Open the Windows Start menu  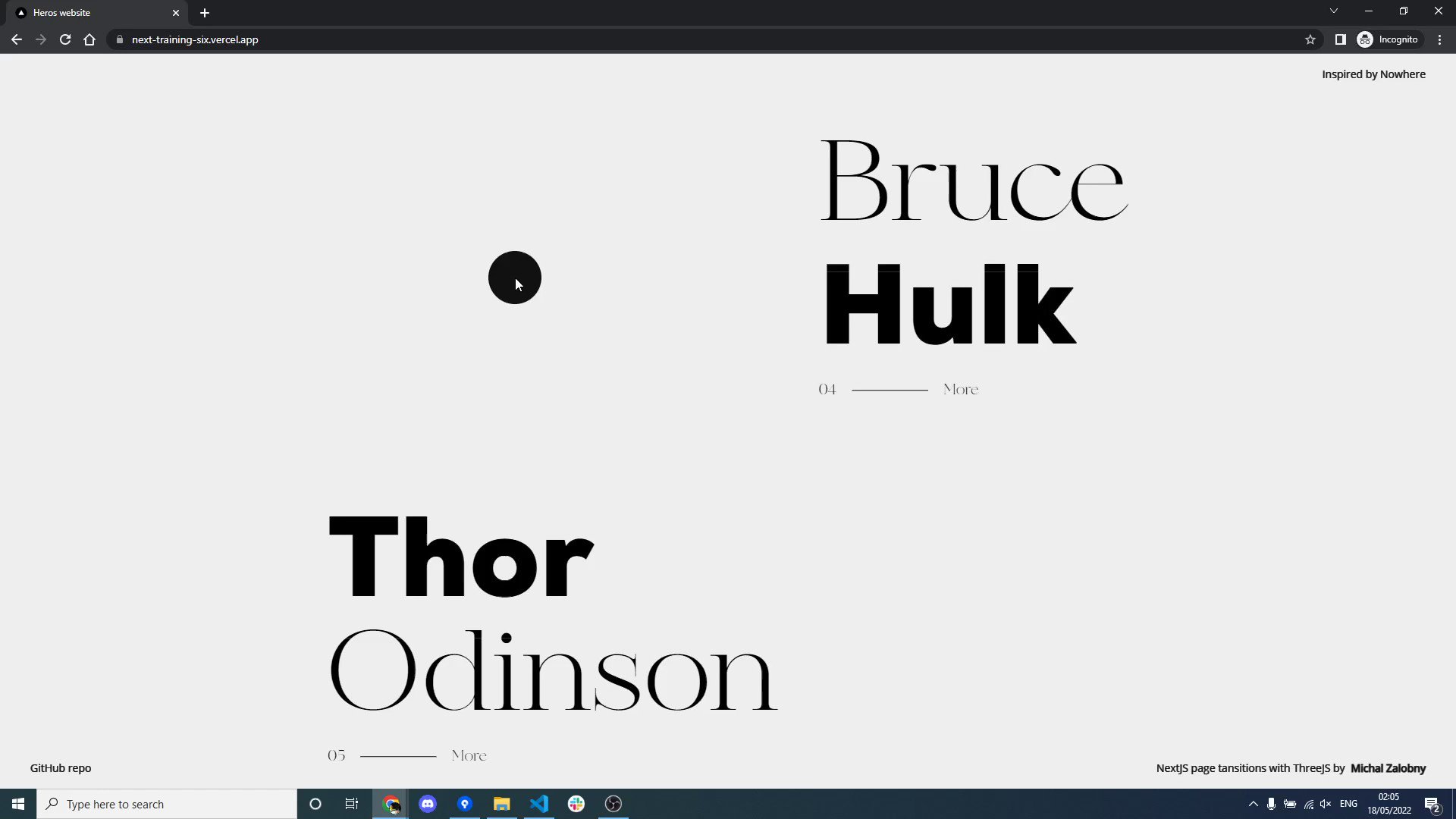[17, 804]
